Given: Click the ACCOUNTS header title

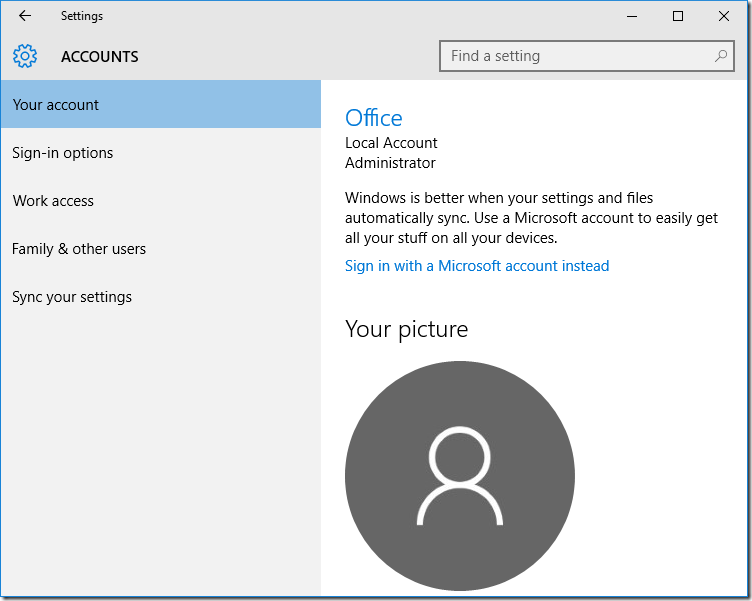Looking at the screenshot, I should coord(100,57).
